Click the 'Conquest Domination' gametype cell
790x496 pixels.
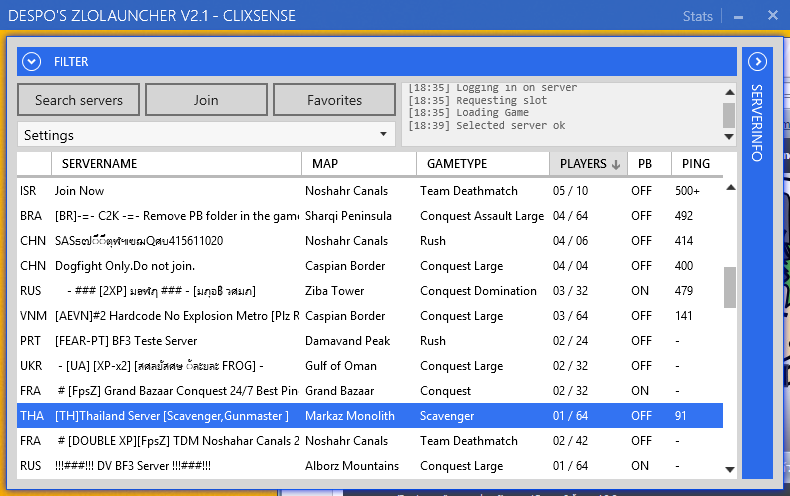pyautogui.click(x=478, y=291)
